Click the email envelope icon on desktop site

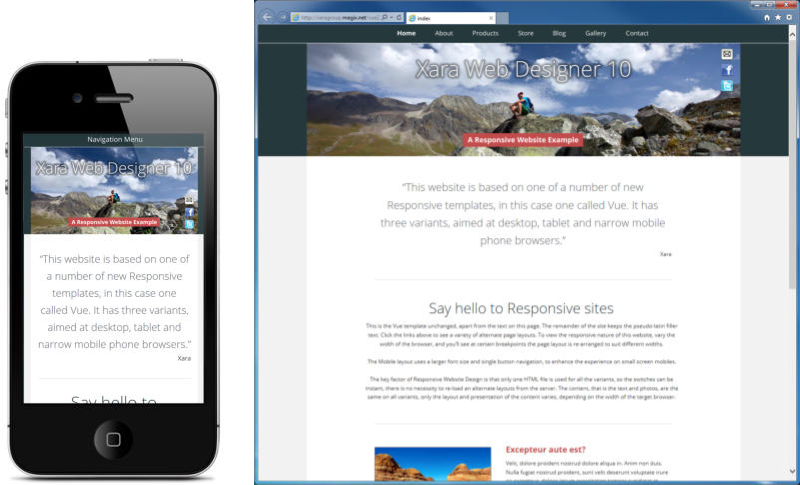pyautogui.click(x=727, y=54)
